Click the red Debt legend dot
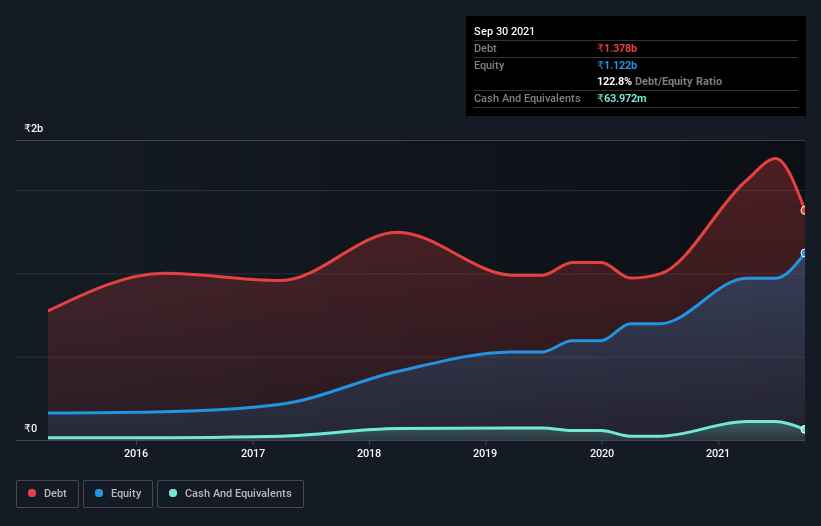 click(x=32, y=493)
